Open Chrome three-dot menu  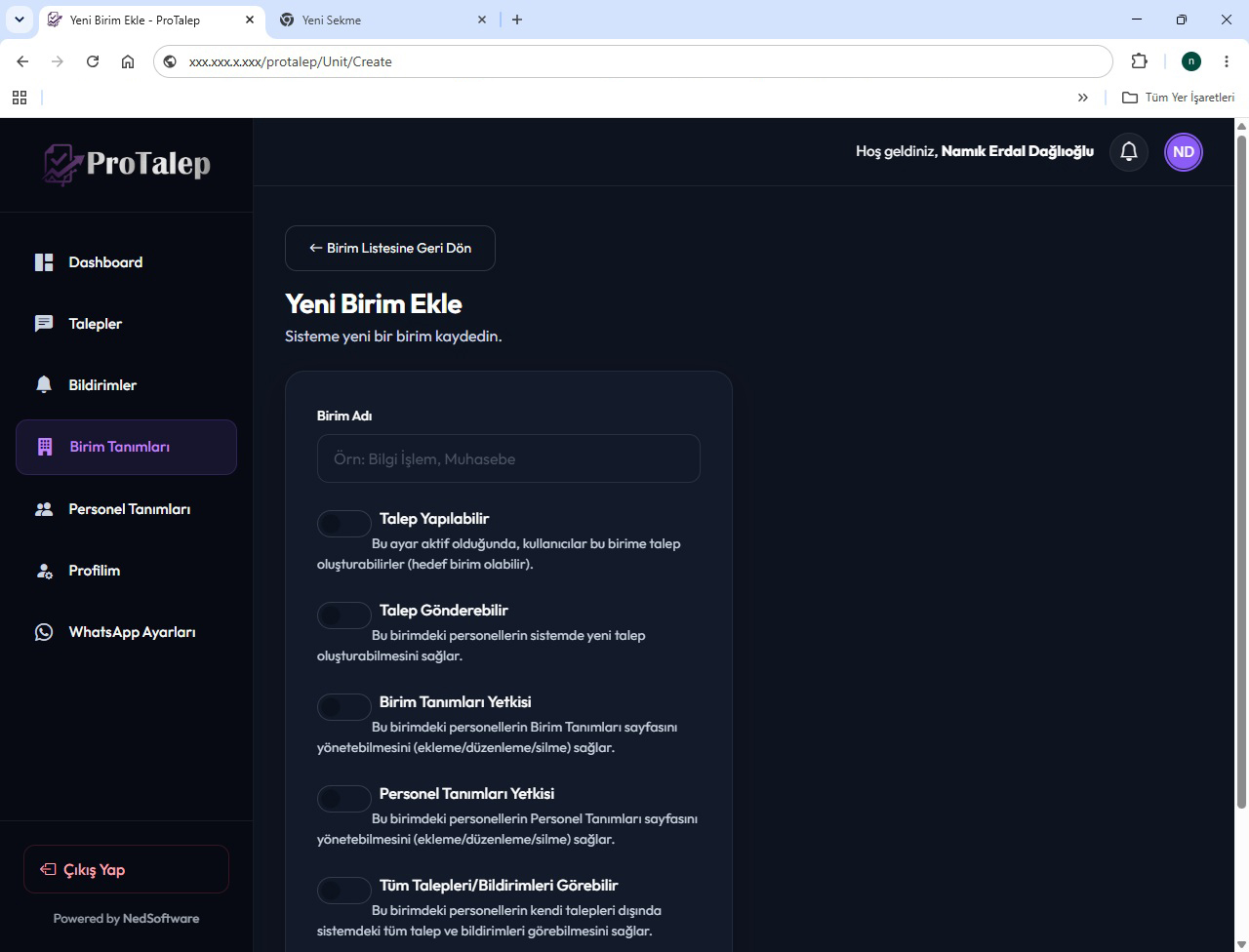(x=1227, y=61)
